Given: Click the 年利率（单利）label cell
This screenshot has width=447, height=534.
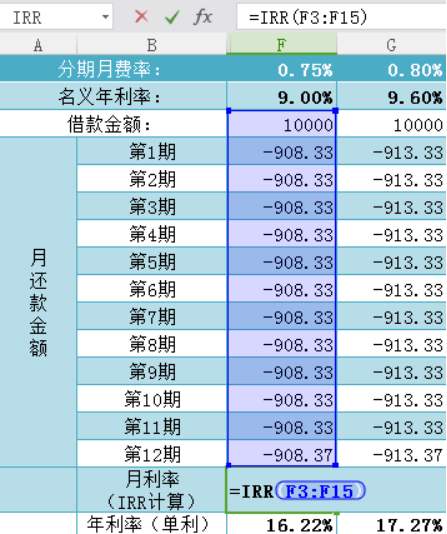Looking at the screenshot, I should (x=152, y=524).
